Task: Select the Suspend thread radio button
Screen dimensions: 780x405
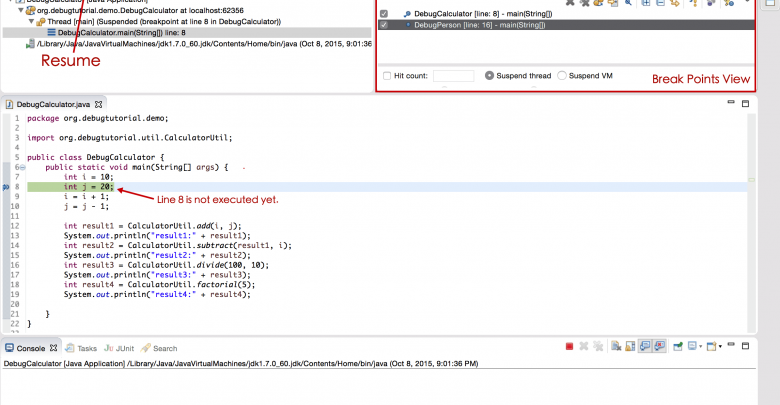Action: 489,76
